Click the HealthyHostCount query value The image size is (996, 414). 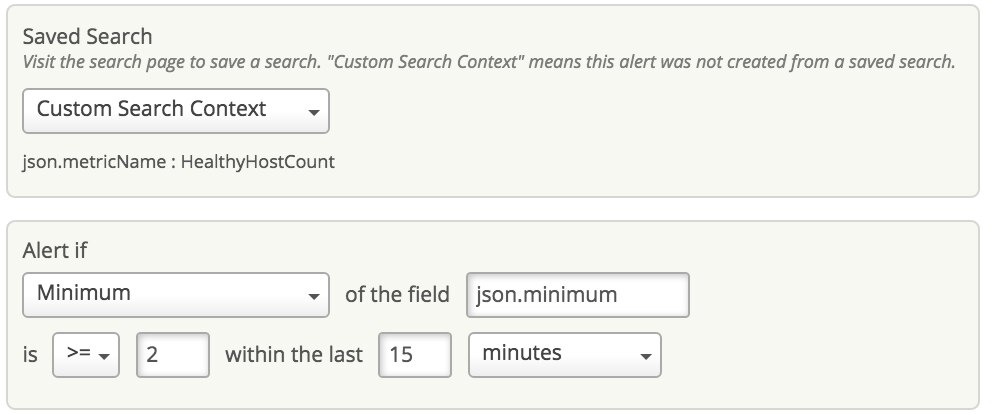[257, 161]
